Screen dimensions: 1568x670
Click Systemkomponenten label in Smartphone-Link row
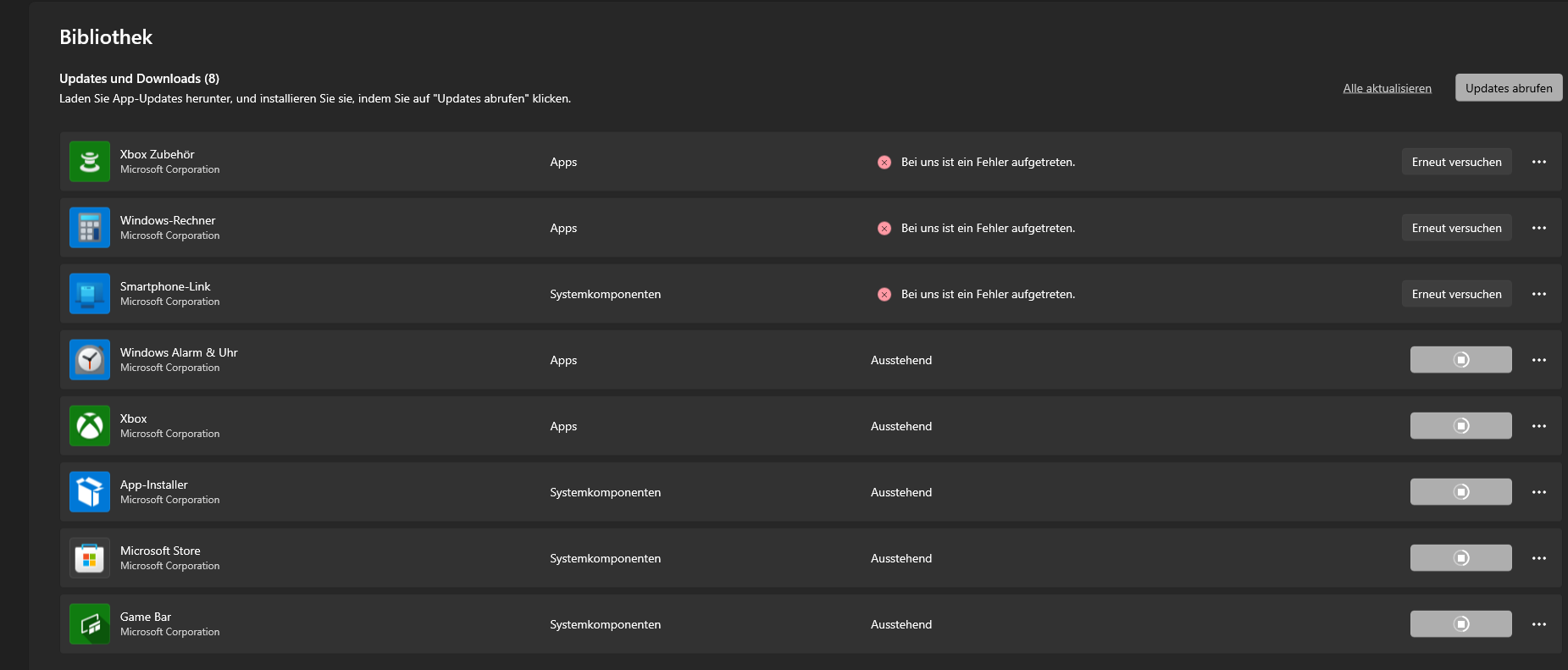pos(605,294)
